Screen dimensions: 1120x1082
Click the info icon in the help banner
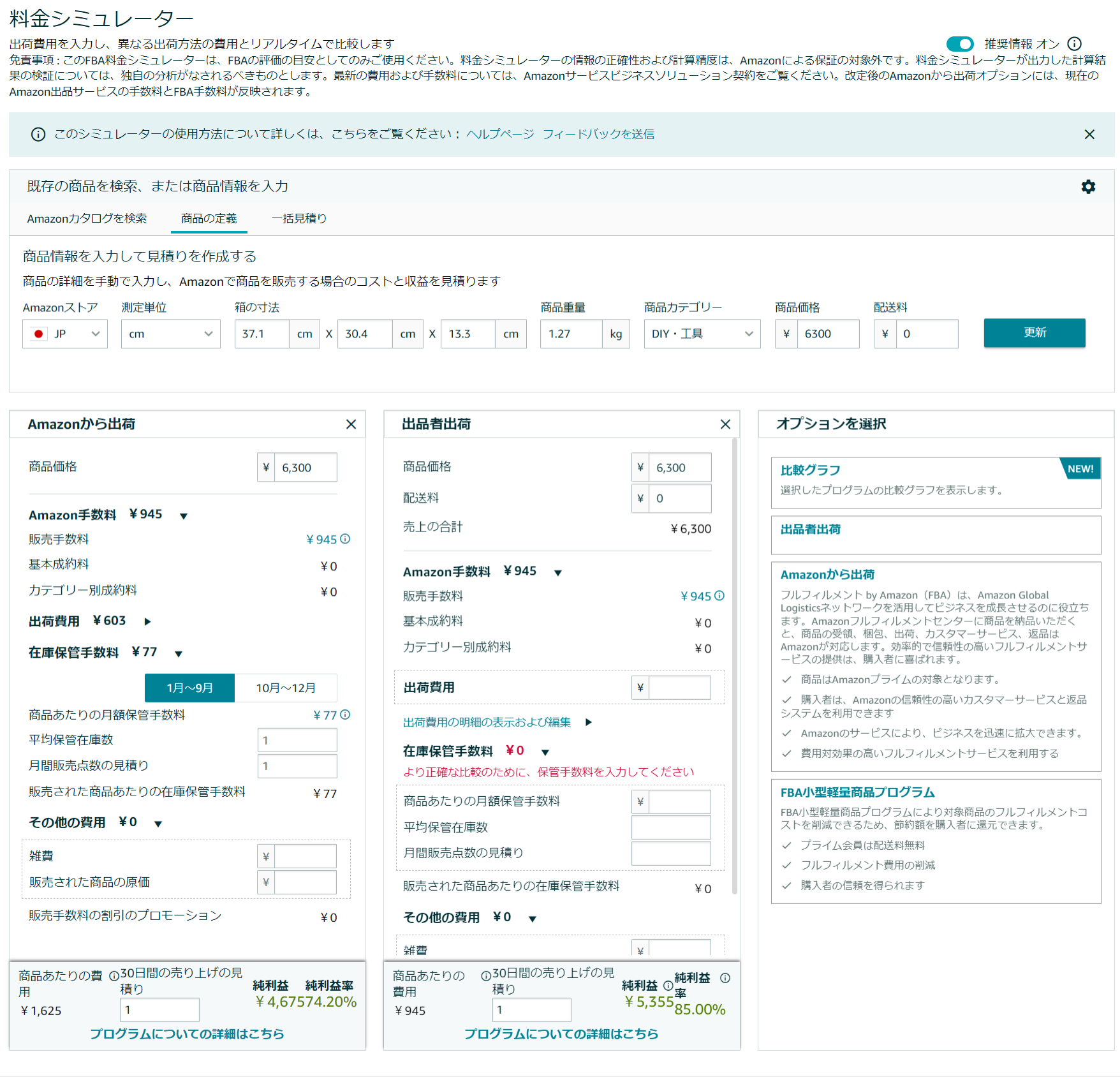pyautogui.click(x=38, y=135)
